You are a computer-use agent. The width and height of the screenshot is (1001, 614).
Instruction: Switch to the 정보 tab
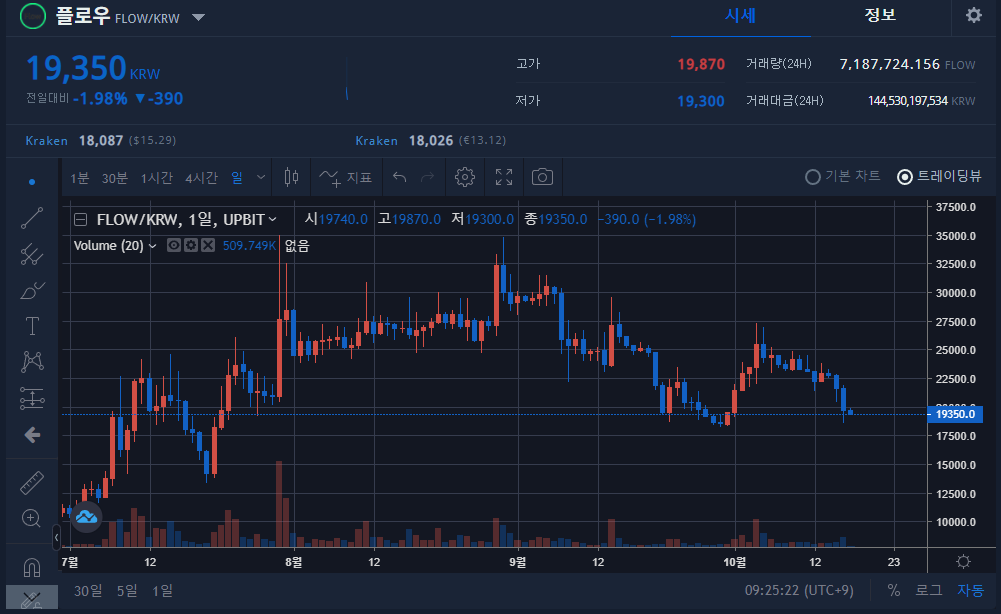coord(880,15)
